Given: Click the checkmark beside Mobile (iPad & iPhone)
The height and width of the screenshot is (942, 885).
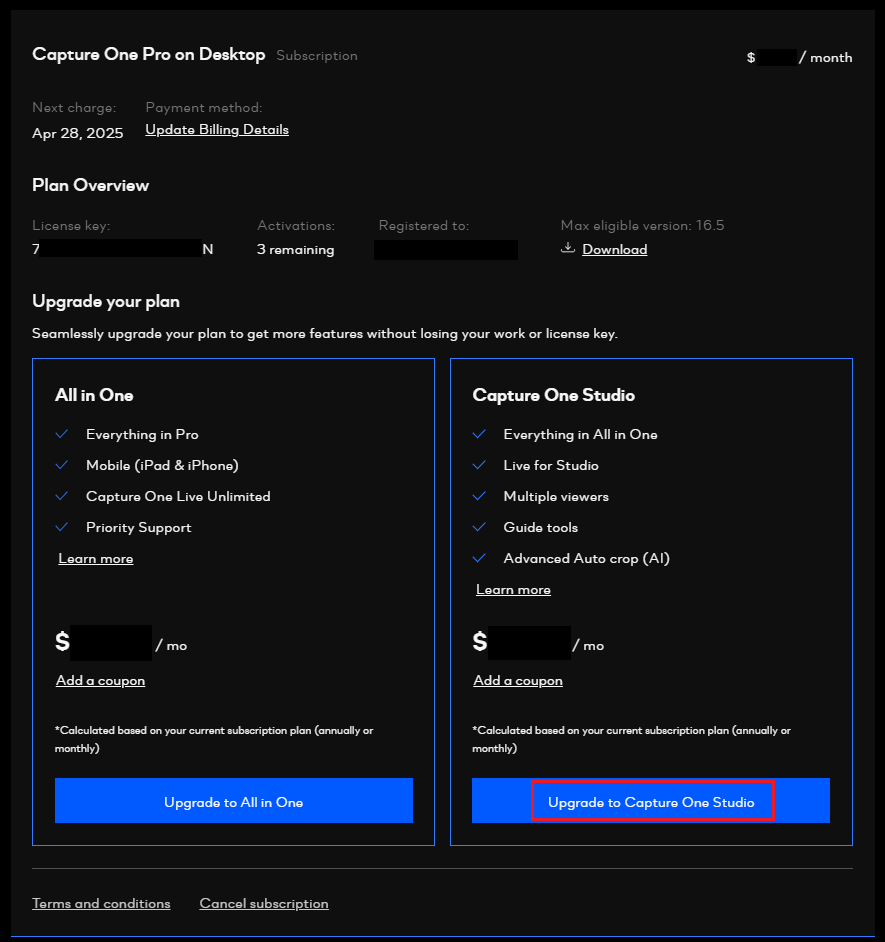Looking at the screenshot, I should 62,465.
